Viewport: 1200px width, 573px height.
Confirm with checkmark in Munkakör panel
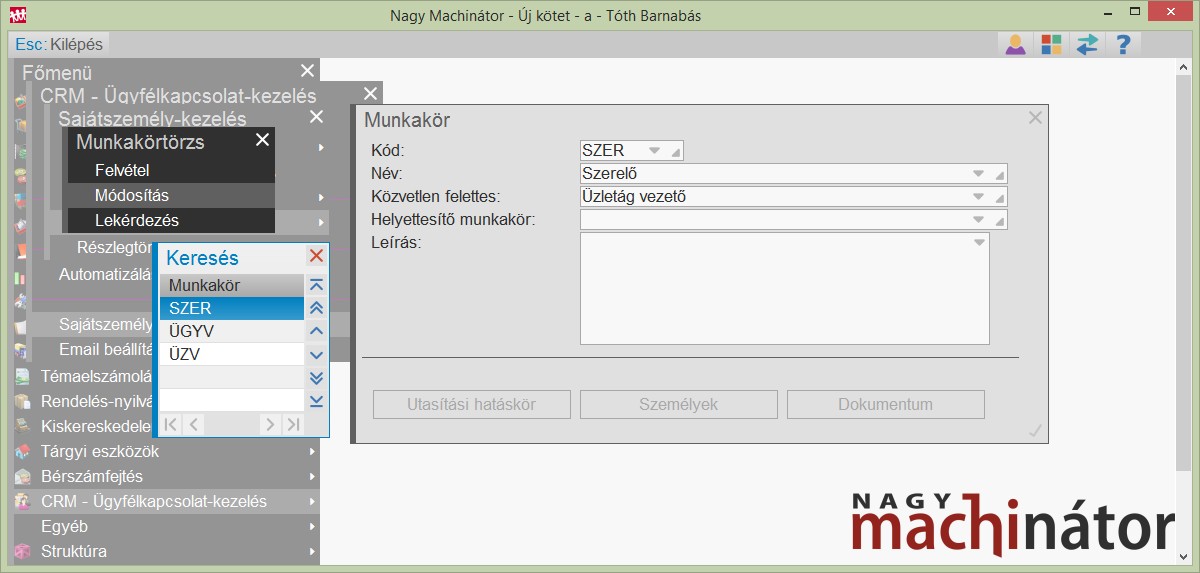(1035, 431)
